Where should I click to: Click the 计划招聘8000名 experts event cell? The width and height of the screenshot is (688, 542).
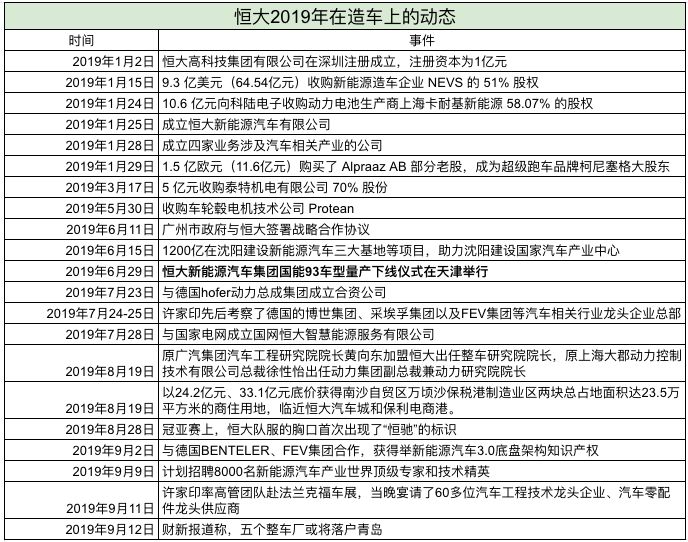(421, 471)
